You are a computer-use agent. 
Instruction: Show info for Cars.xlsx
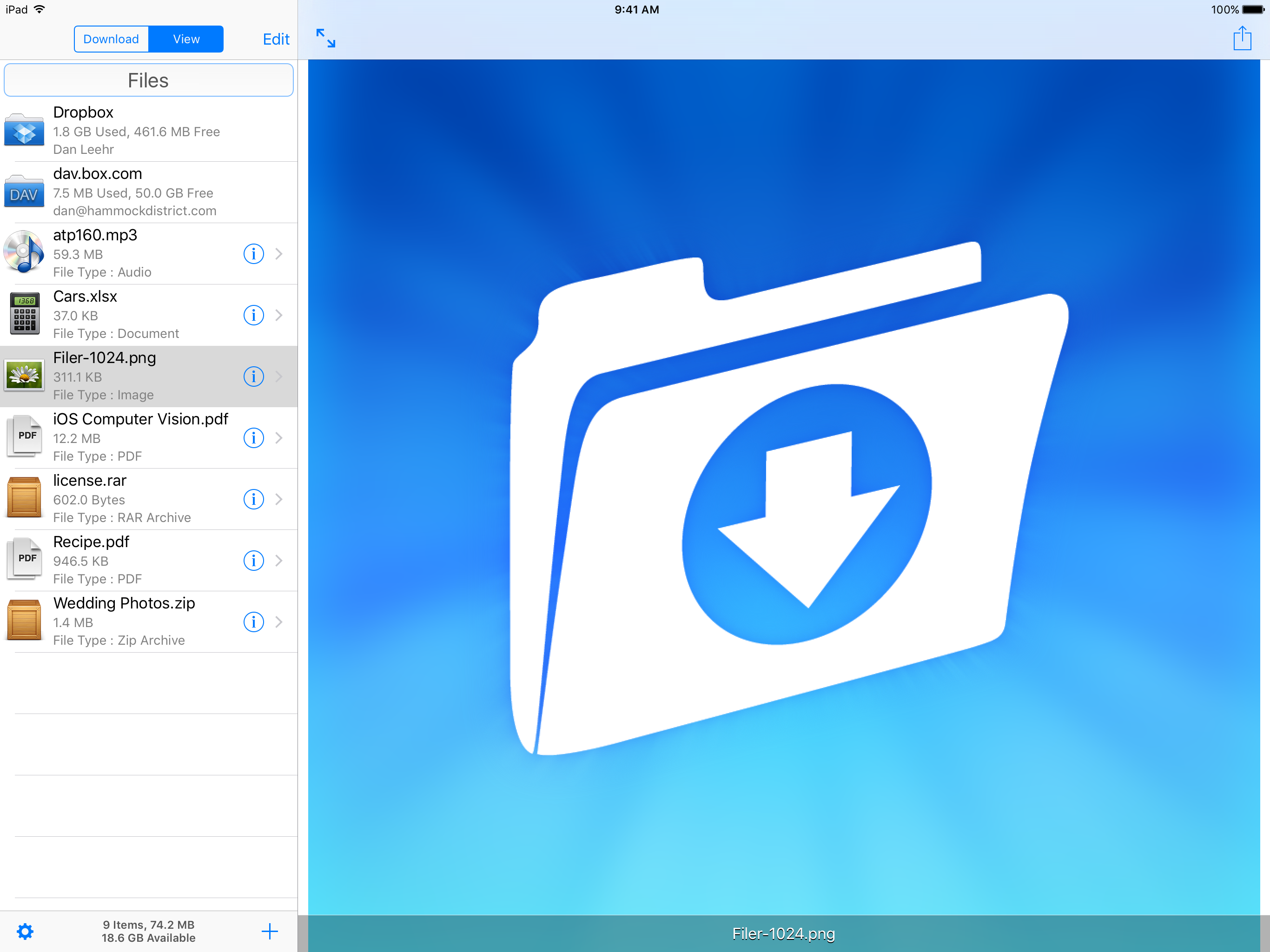pos(253,315)
